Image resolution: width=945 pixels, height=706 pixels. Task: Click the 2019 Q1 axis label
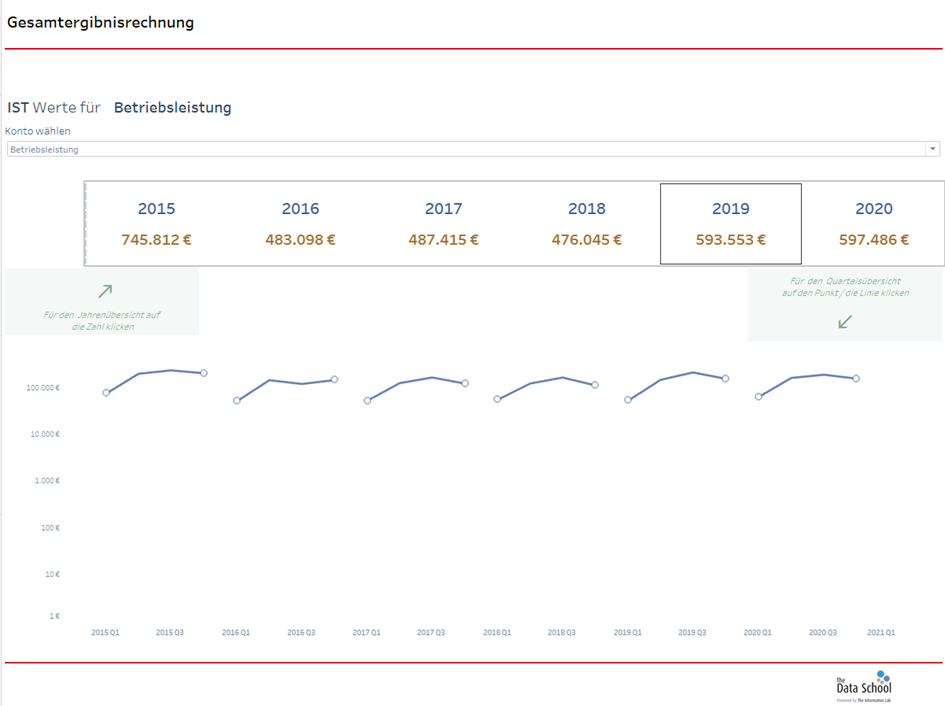pyautogui.click(x=627, y=632)
